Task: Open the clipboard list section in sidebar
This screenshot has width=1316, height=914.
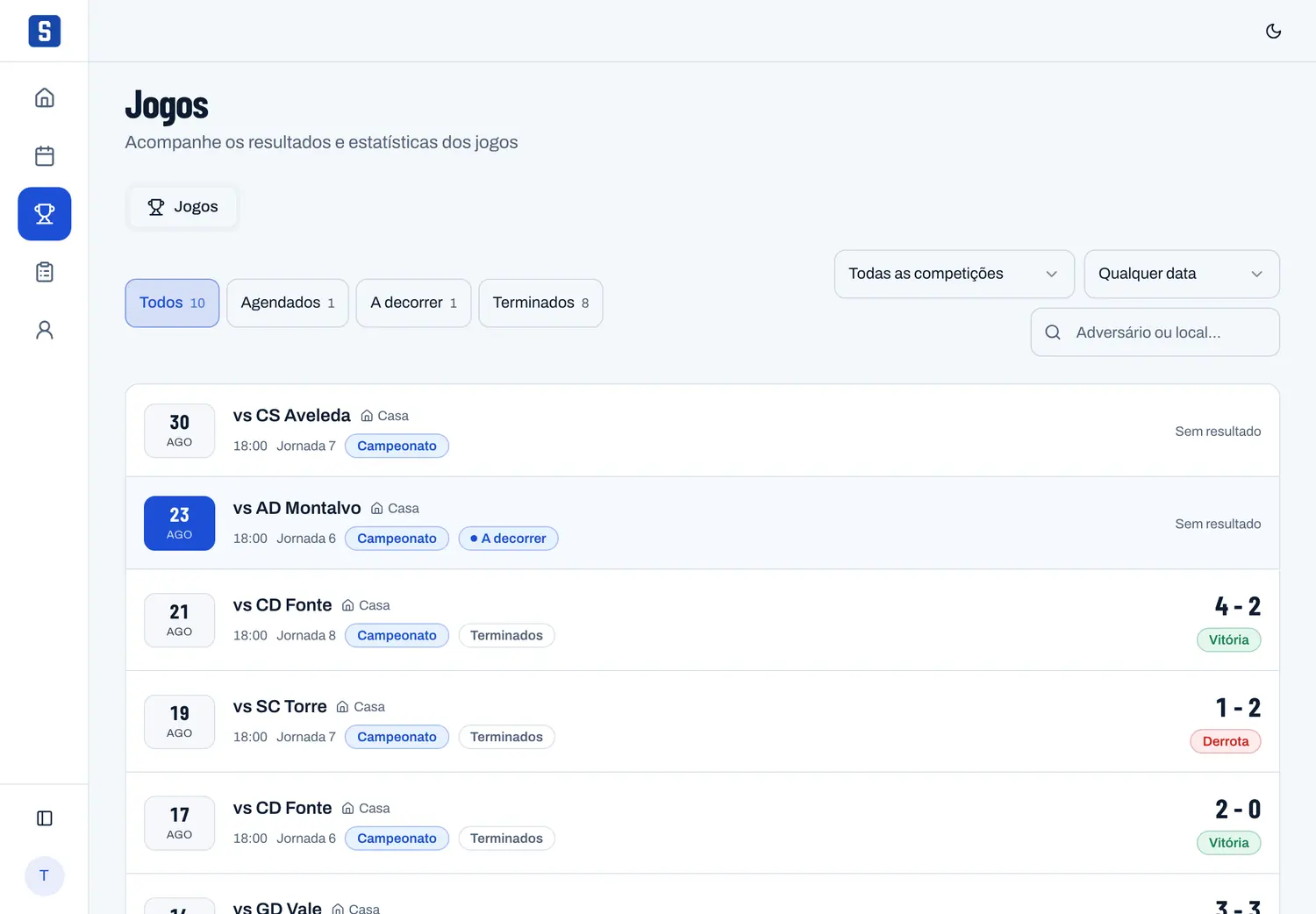Action: [x=45, y=272]
